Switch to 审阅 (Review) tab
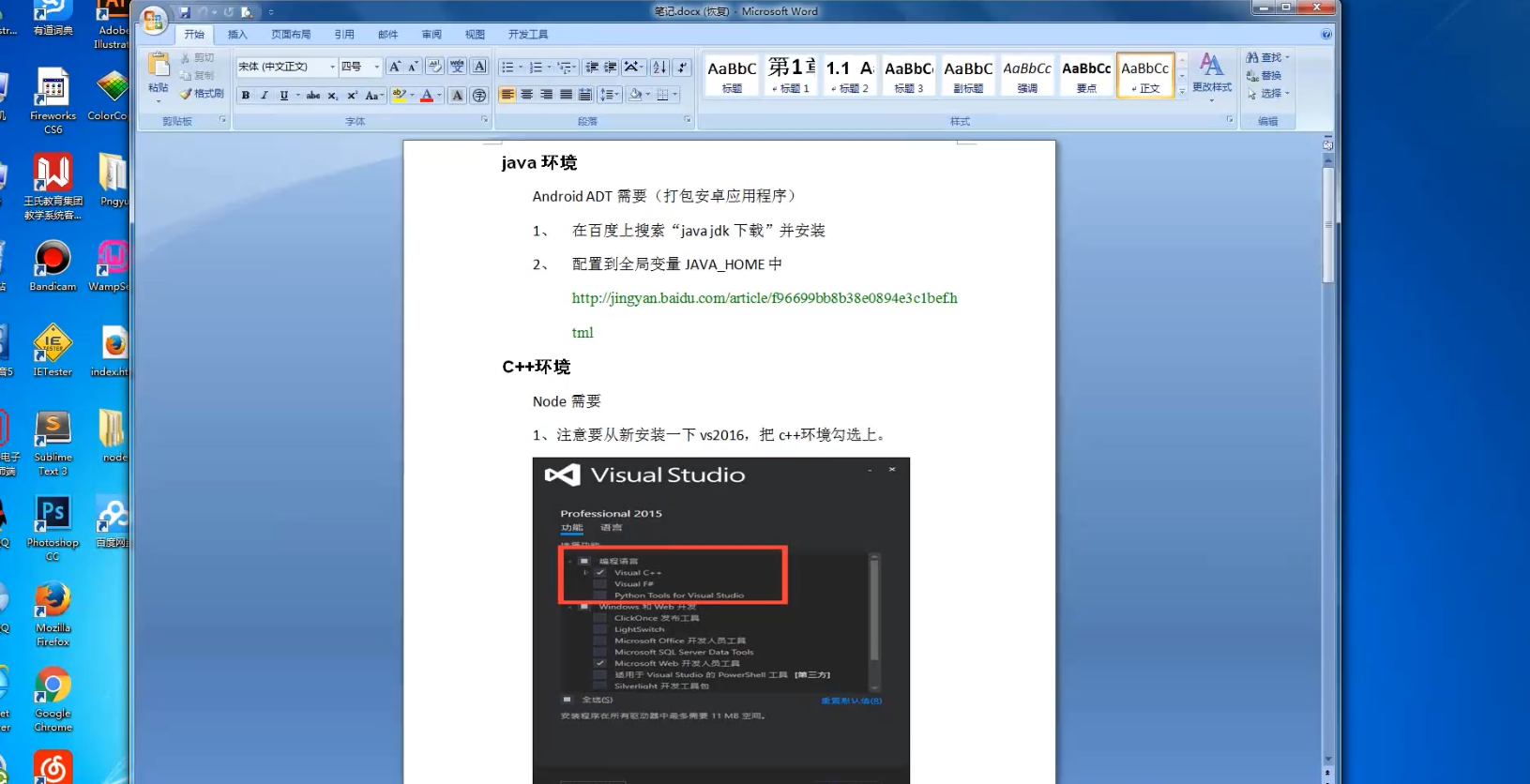 pyautogui.click(x=432, y=35)
